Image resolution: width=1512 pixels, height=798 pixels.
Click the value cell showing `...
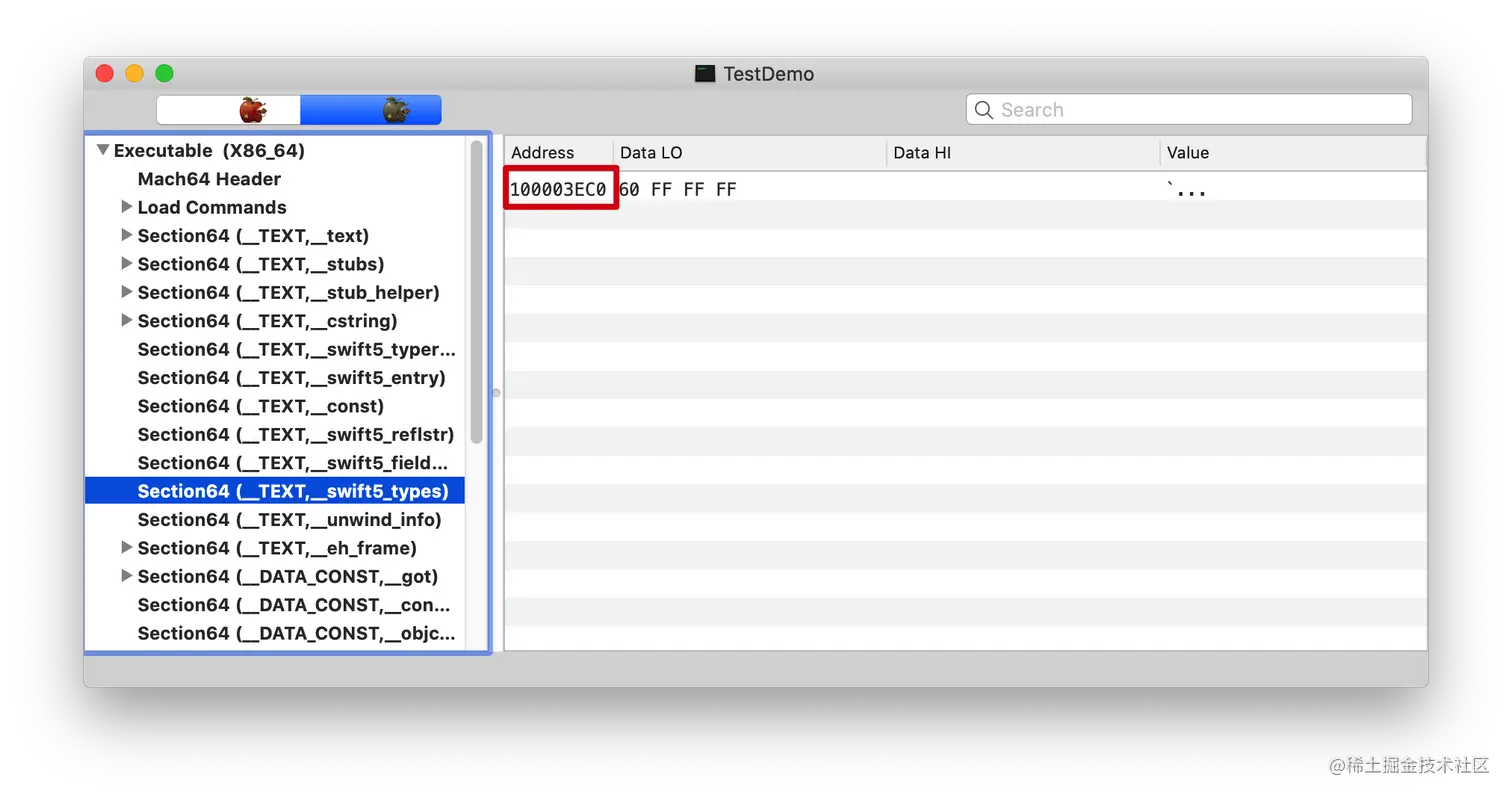pyautogui.click(x=1187, y=189)
